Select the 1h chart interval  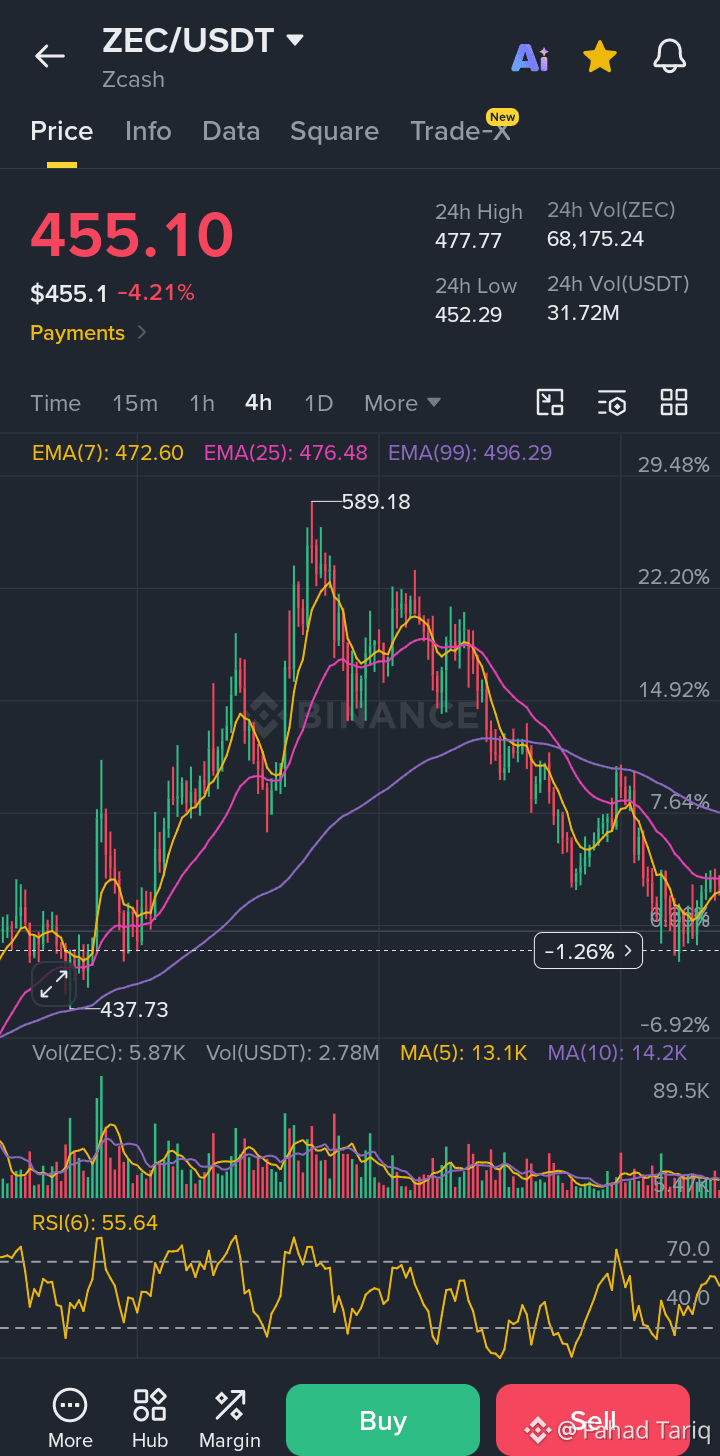(202, 403)
